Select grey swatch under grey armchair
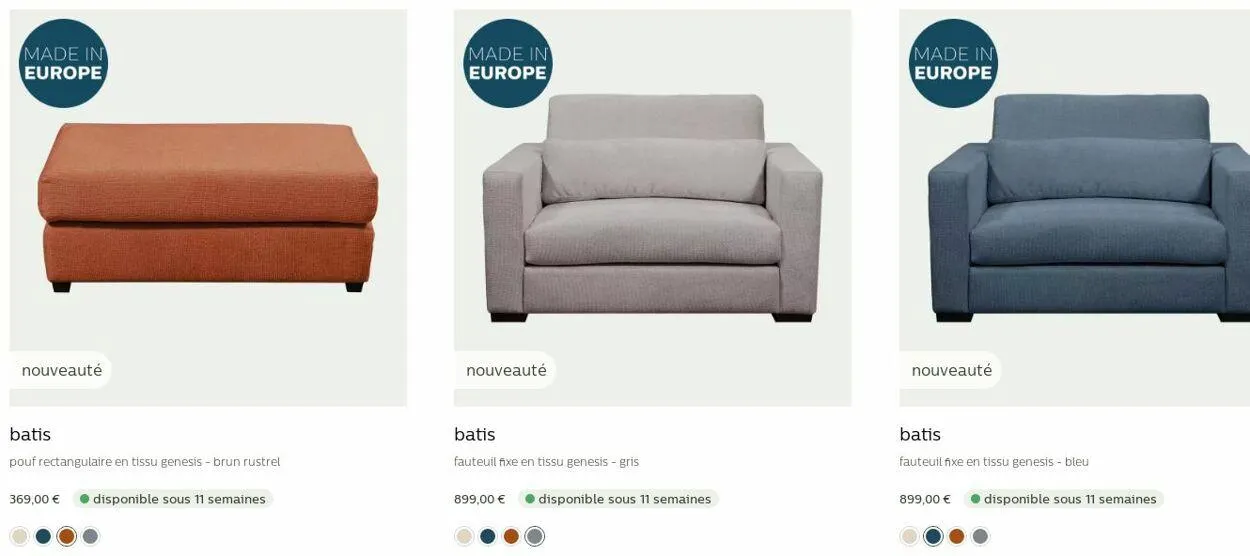1250x556 pixels. (535, 536)
